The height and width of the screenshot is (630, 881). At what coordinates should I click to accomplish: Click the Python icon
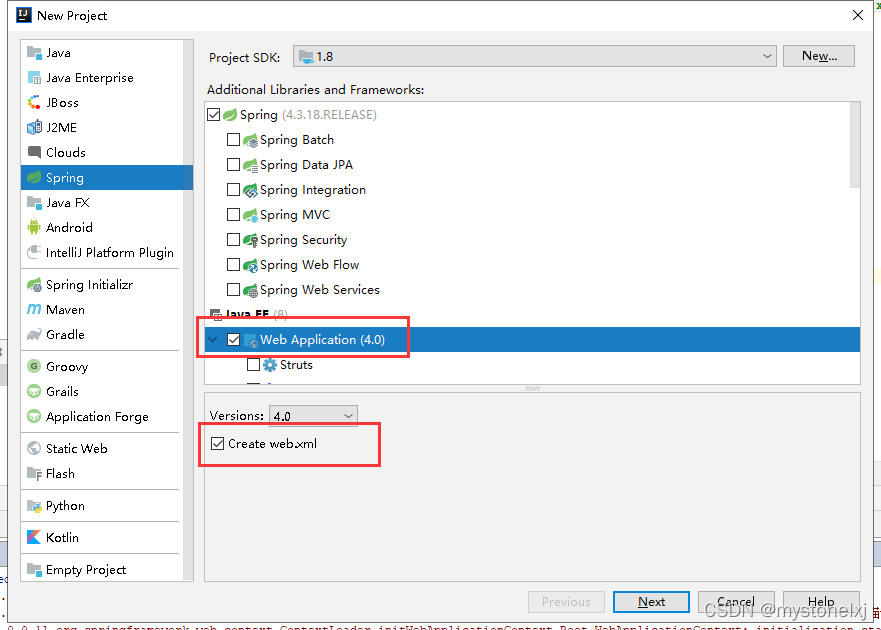34,506
